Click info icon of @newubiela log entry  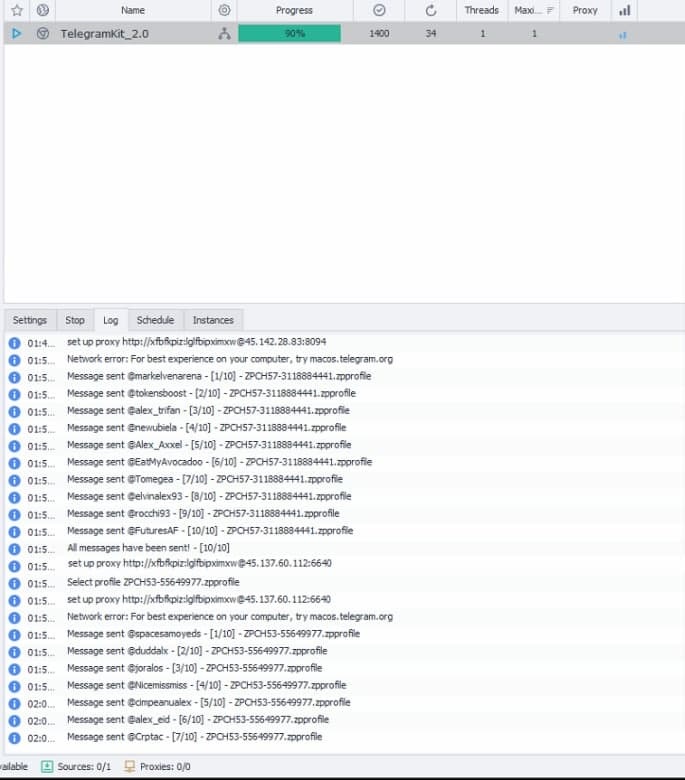[x=14, y=429]
